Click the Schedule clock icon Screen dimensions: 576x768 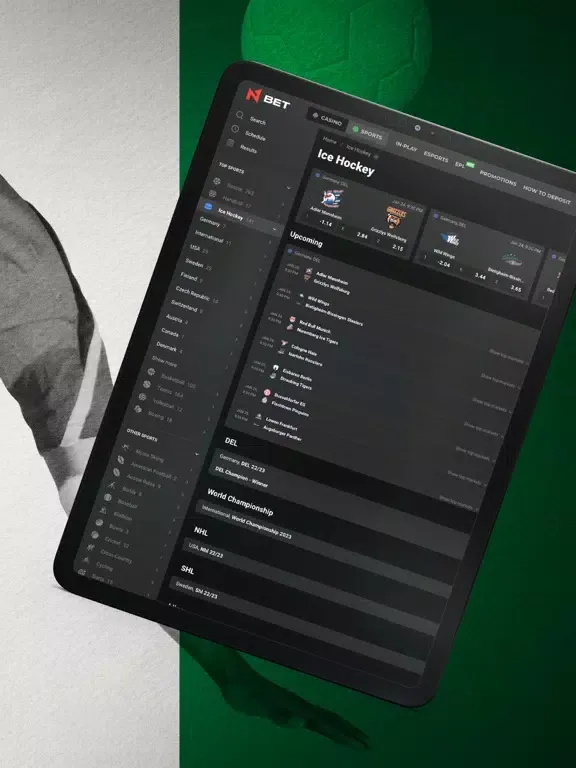click(x=235, y=129)
